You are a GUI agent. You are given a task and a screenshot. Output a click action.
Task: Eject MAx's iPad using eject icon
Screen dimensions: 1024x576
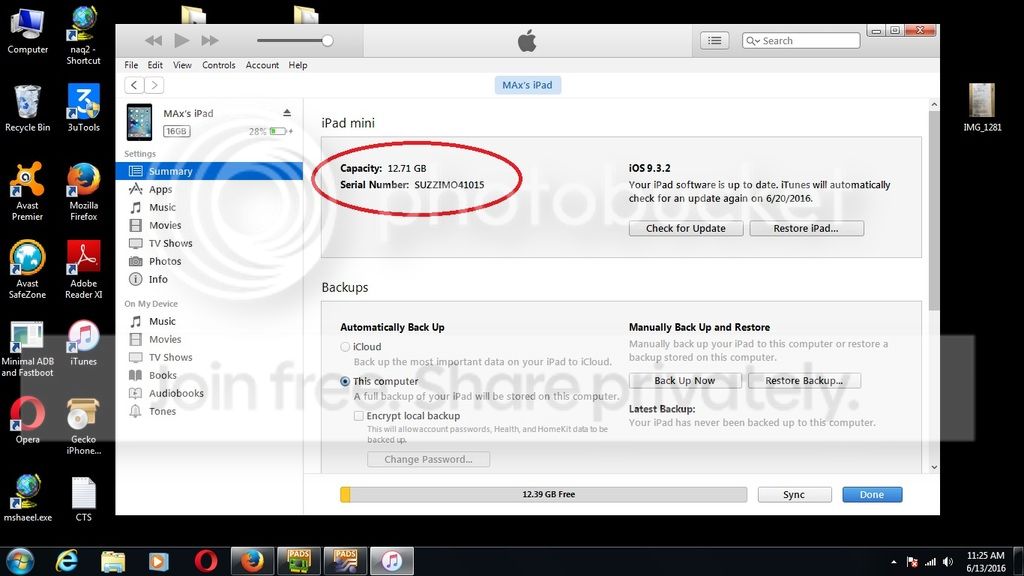[x=287, y=112]
